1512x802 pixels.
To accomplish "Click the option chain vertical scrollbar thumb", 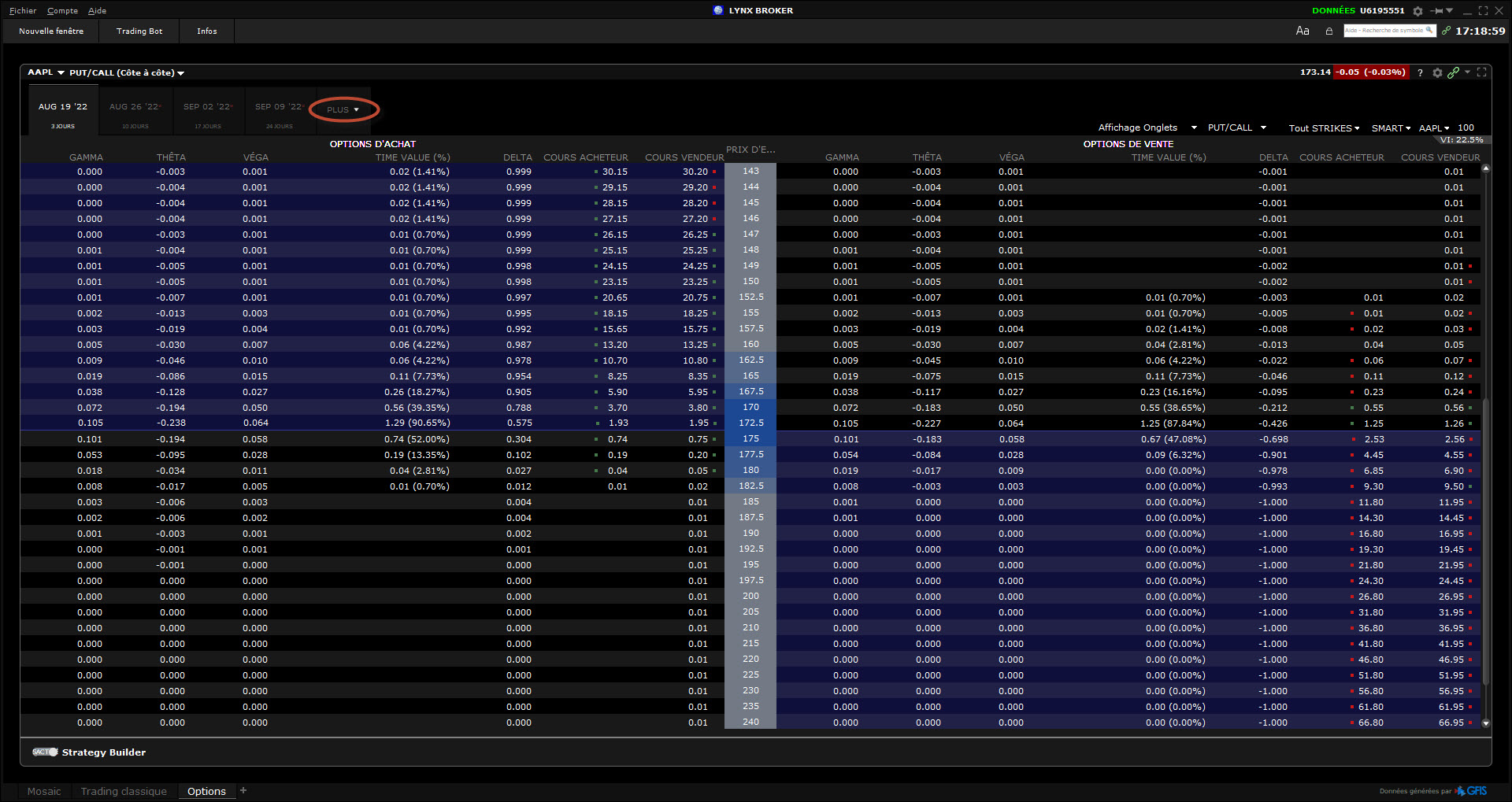I will [x=1486, y=541].
